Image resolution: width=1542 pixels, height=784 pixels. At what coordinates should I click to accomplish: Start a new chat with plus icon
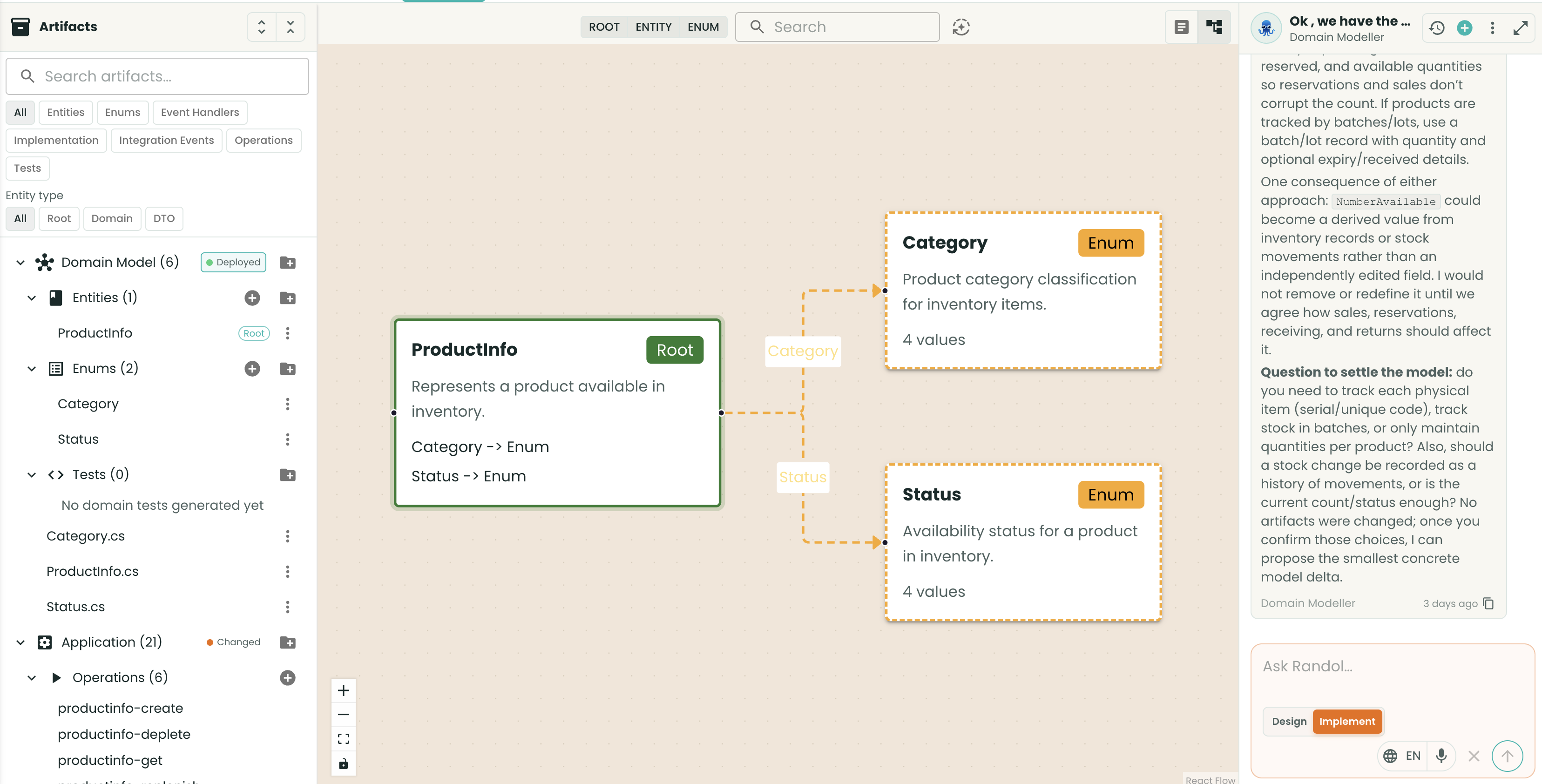pos(1464,27)
